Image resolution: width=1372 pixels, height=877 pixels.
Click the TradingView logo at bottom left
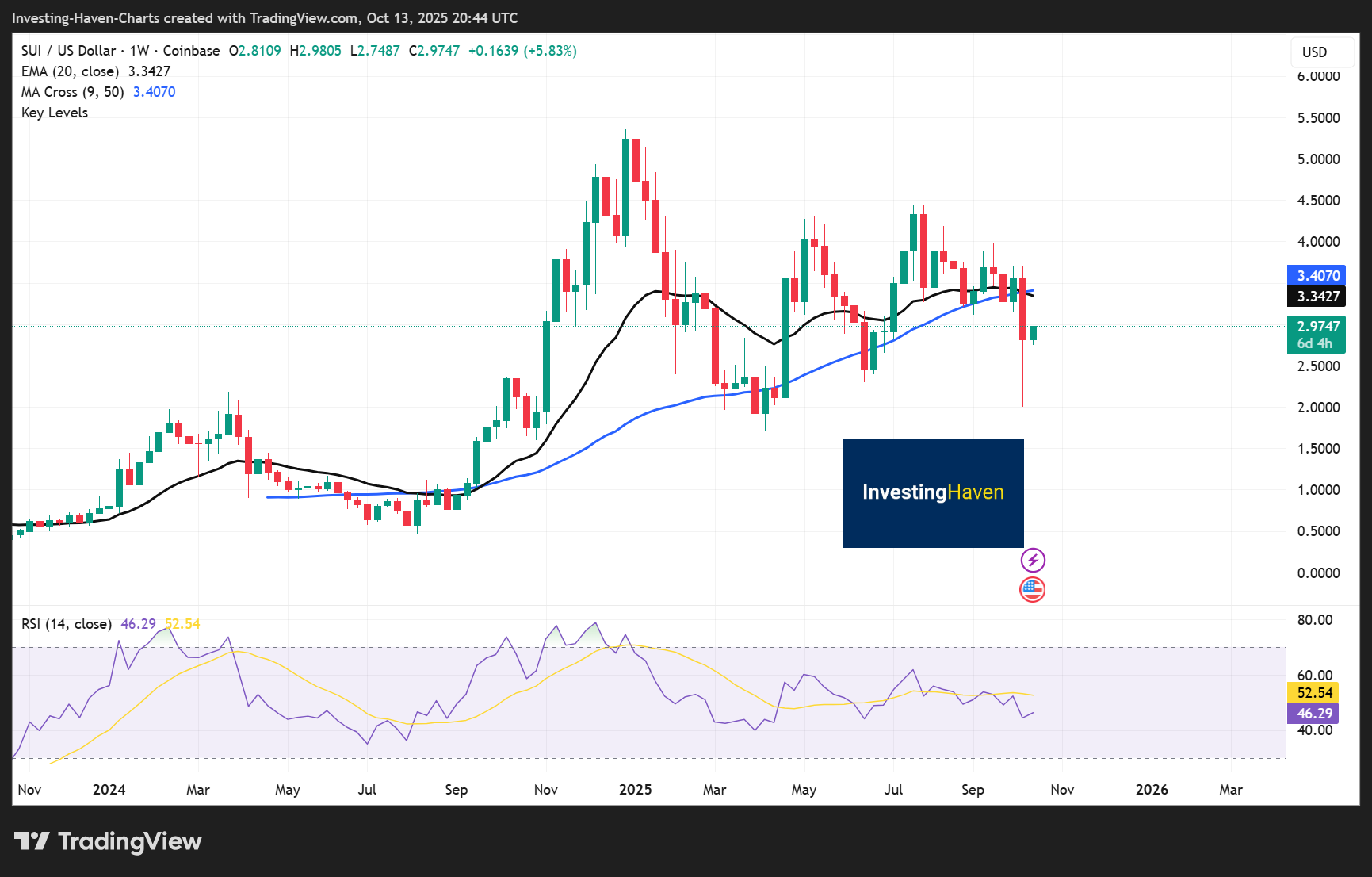pyautogui.click(x=108, y=841)
